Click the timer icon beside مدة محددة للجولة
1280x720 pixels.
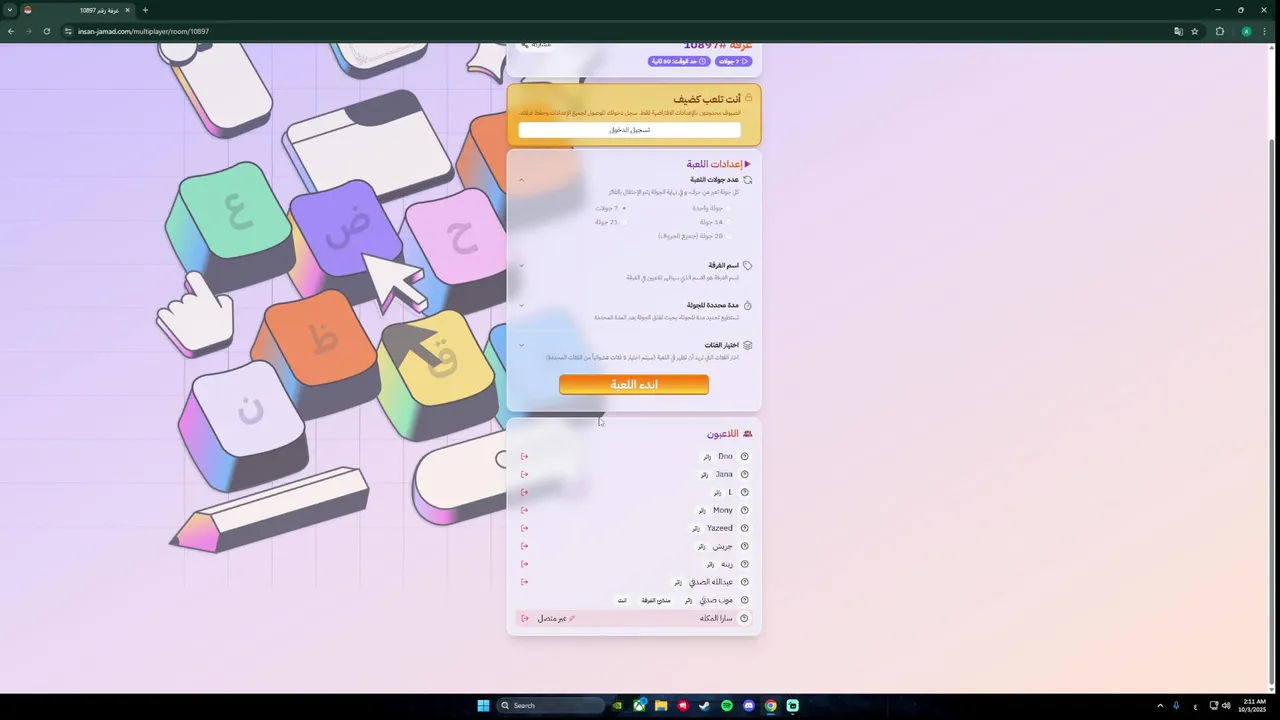pyautogui.click(x=747, y=305)
